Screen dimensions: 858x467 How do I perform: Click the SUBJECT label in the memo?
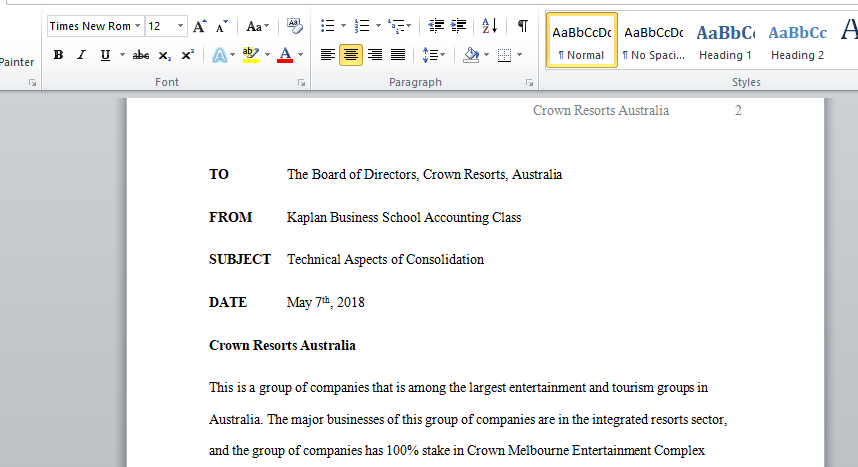coord(240,260)
